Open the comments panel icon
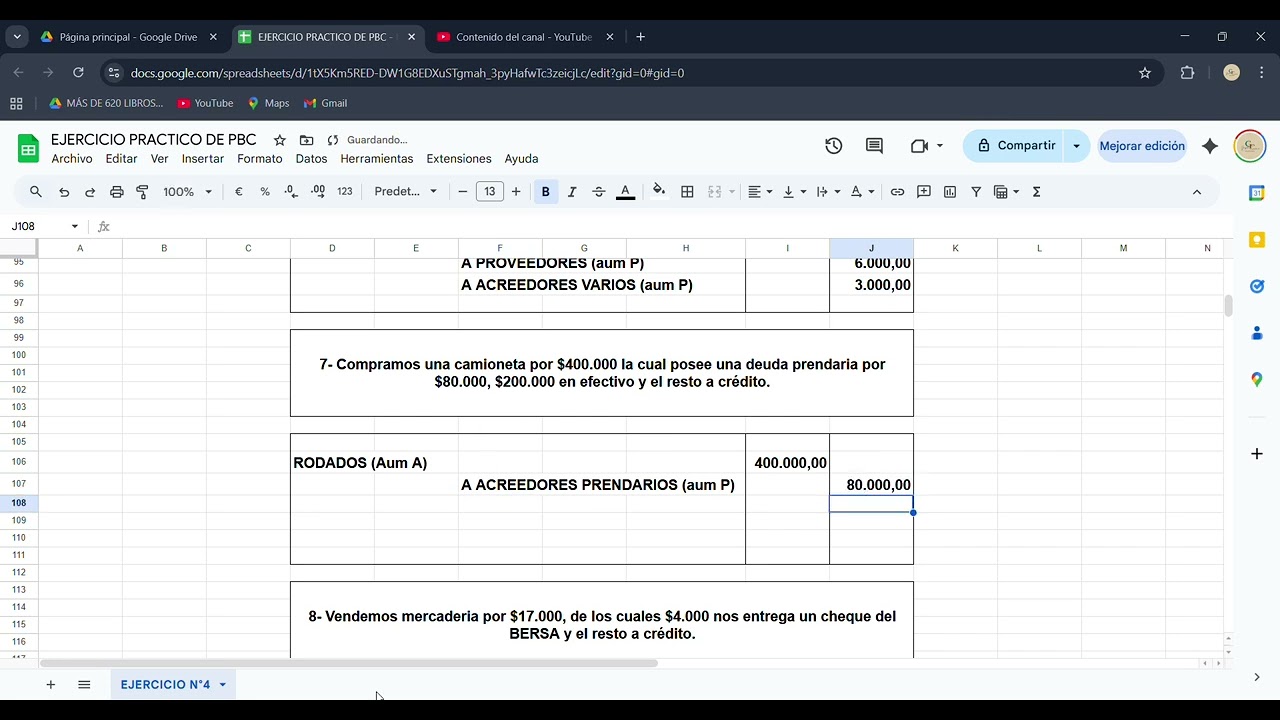Screen dimensions: 1280x720 [874, 146]
